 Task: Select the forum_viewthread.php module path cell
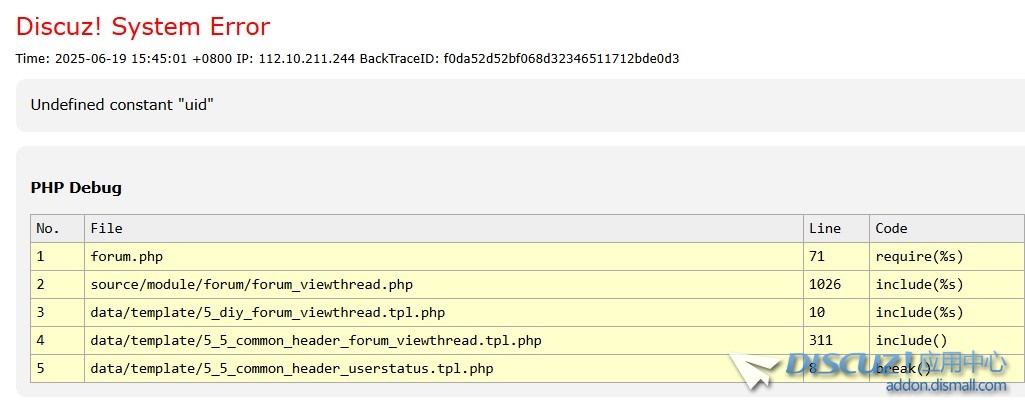point(251,285)
